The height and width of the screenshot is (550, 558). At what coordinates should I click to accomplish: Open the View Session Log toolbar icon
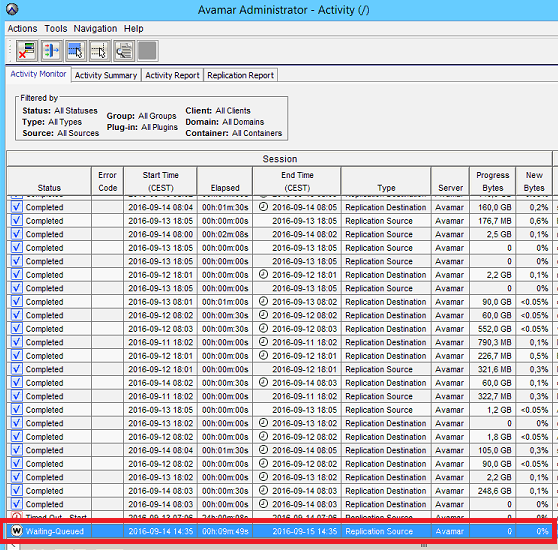[124, 51]
